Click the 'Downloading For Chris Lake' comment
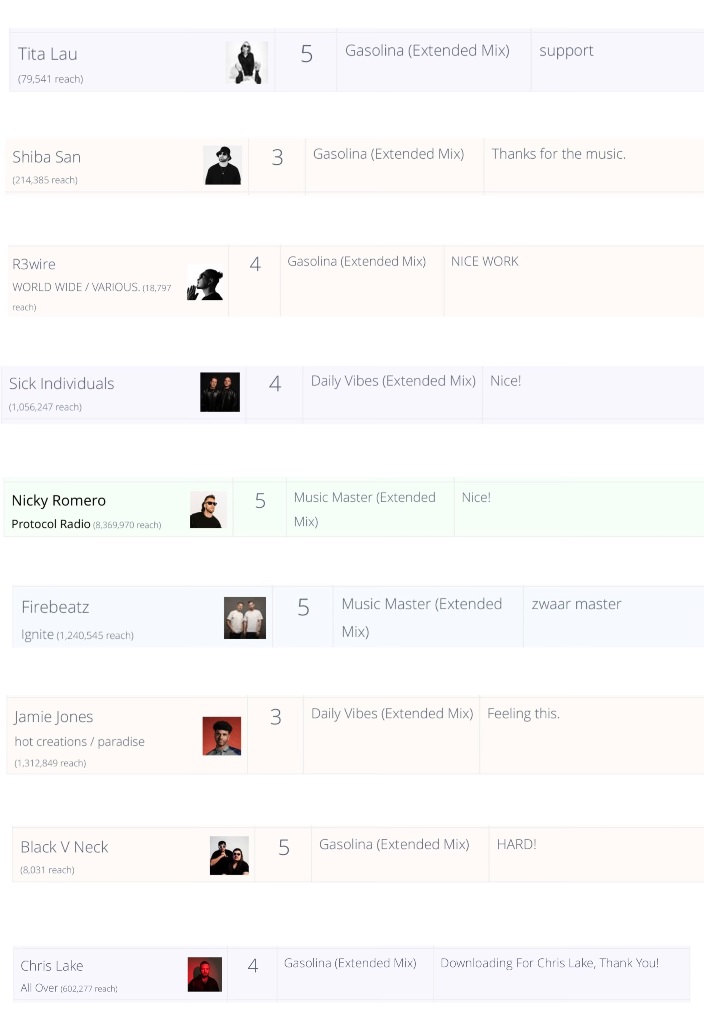The image size is (704, 1024). coord(549,963)
